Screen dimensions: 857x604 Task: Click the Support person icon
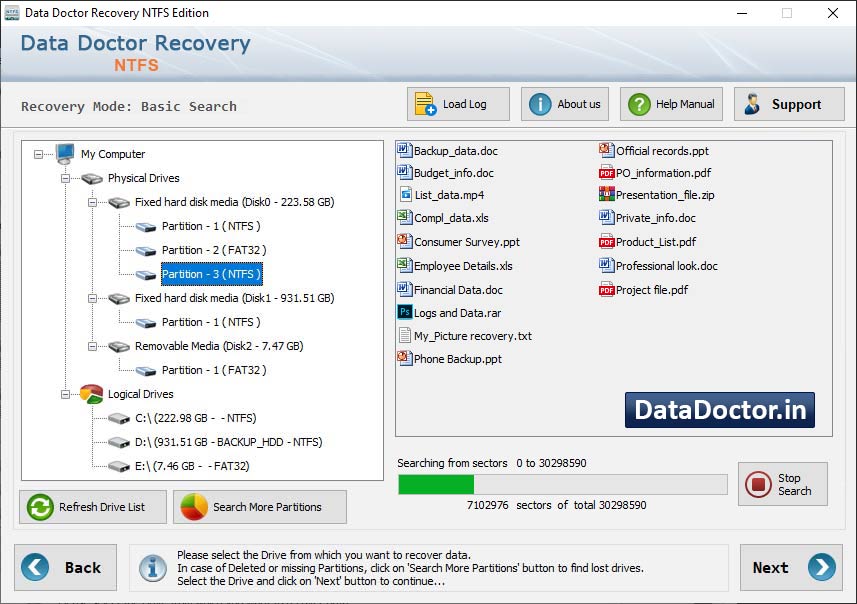tap(754, 103)
